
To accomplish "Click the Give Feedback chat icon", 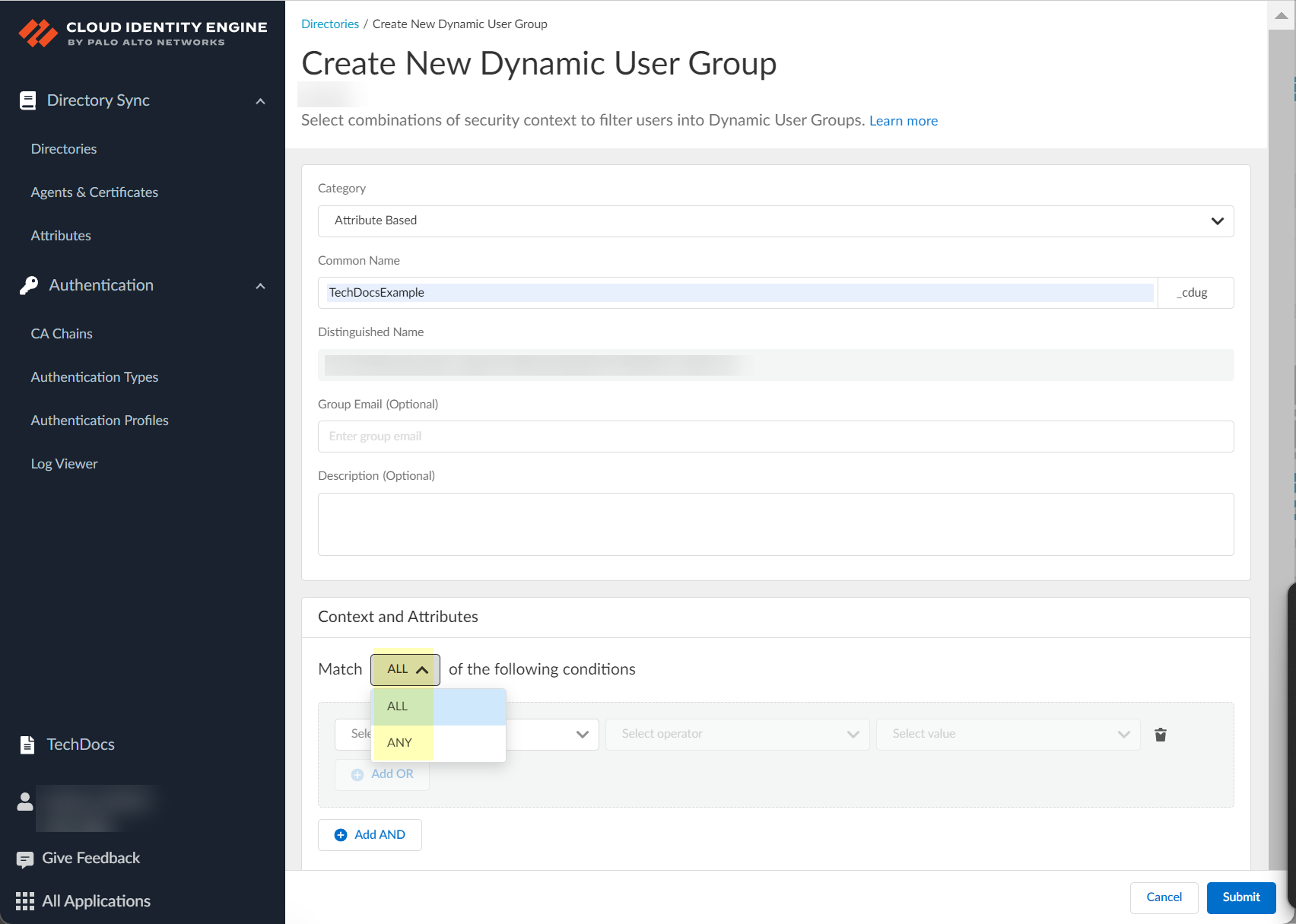I will click(25, 859).
